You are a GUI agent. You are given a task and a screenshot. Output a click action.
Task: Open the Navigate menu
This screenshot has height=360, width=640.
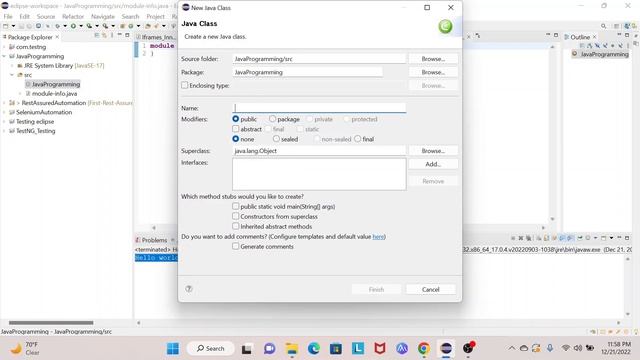click(102, 16)
